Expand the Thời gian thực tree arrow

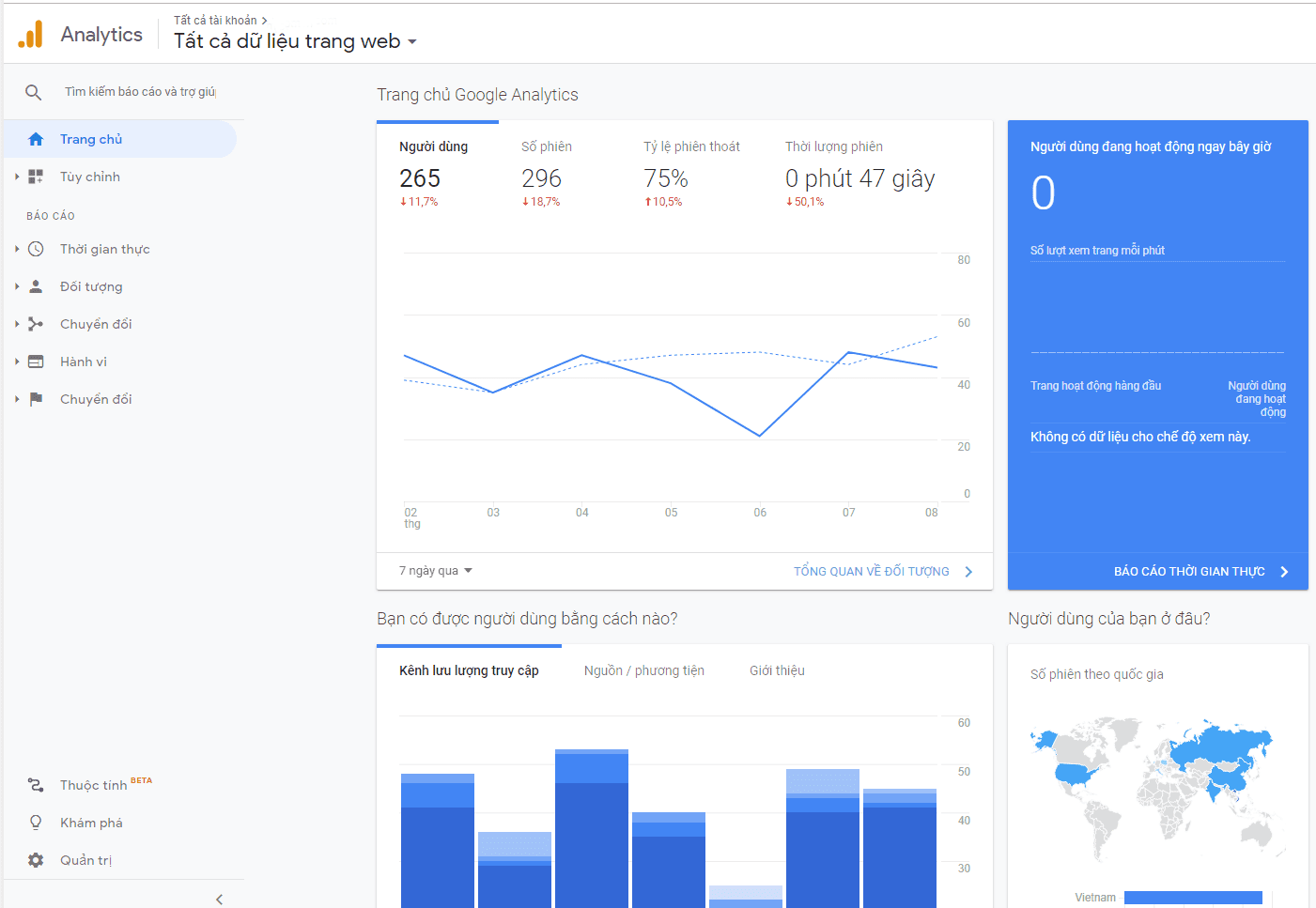[x=17, y=249]
